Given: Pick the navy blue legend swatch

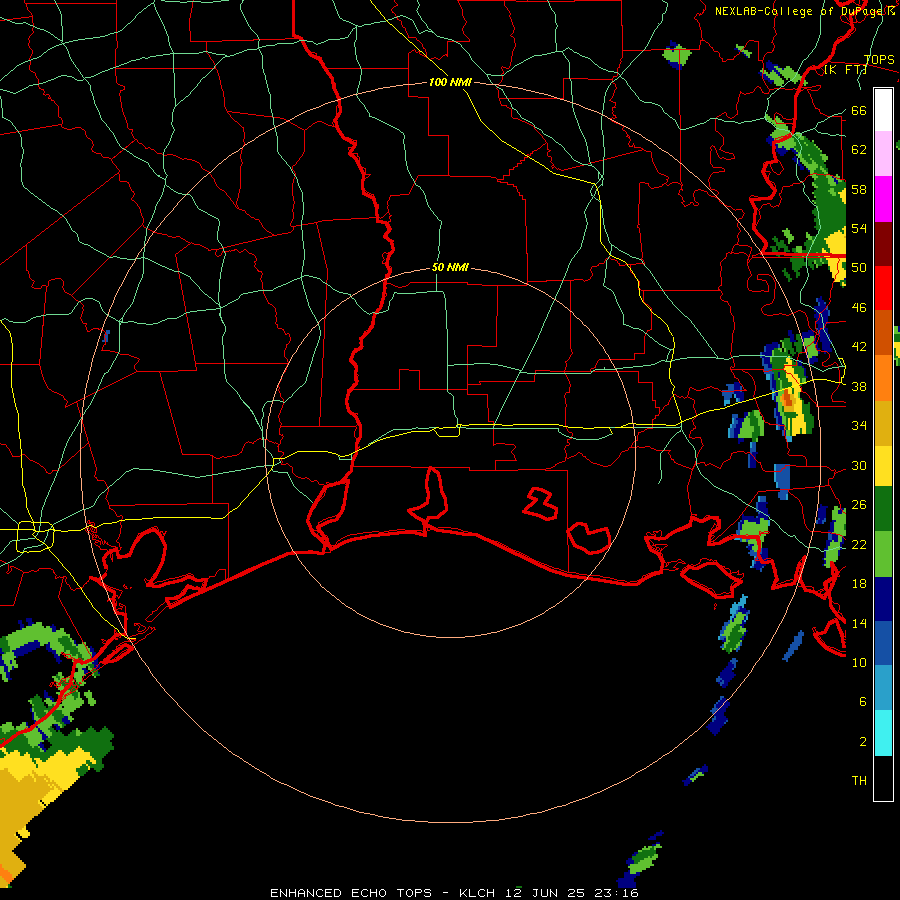Looking at the screenshot, I should pos(883,599).
